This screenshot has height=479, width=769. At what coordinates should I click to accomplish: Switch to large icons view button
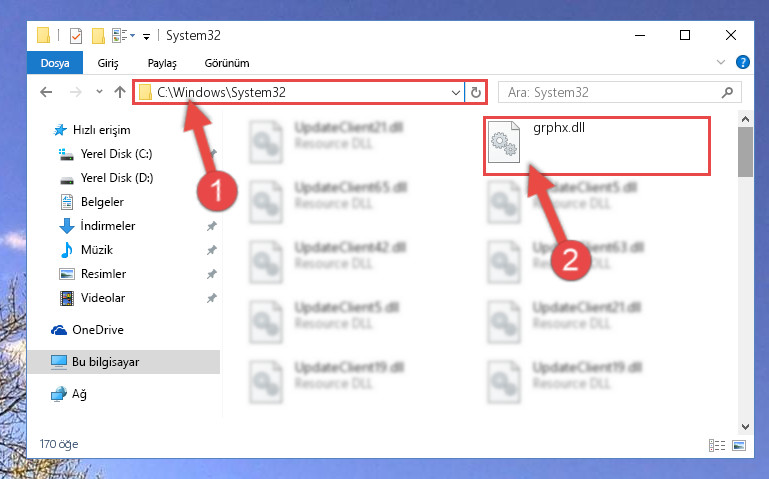tap(739, 445)
